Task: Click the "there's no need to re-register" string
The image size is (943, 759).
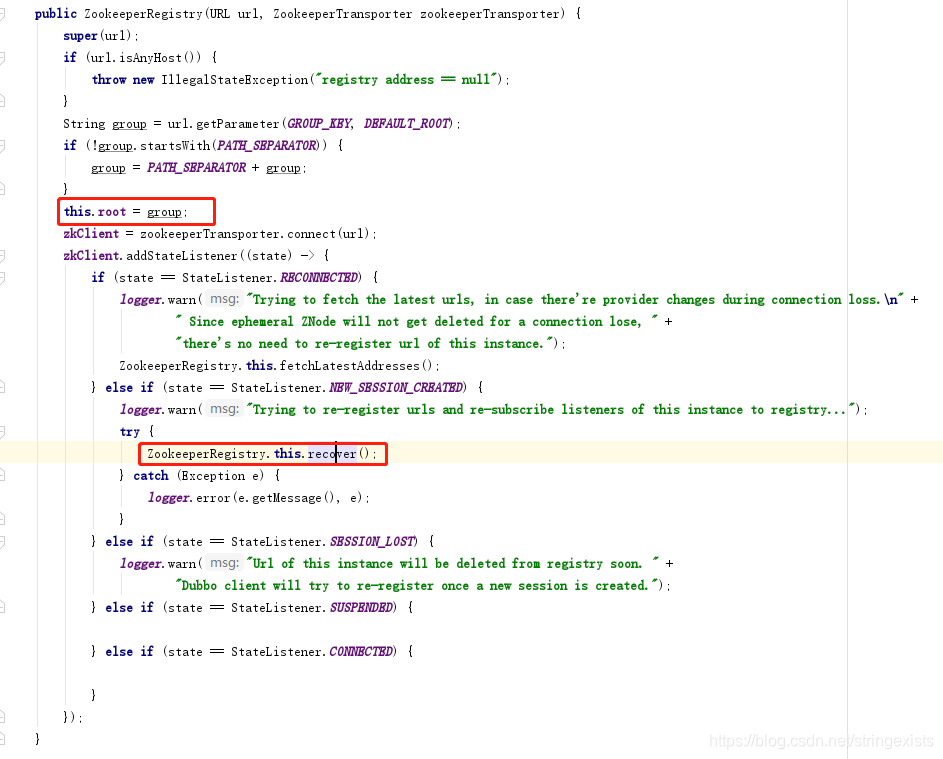Action: (x=366, y=344)
